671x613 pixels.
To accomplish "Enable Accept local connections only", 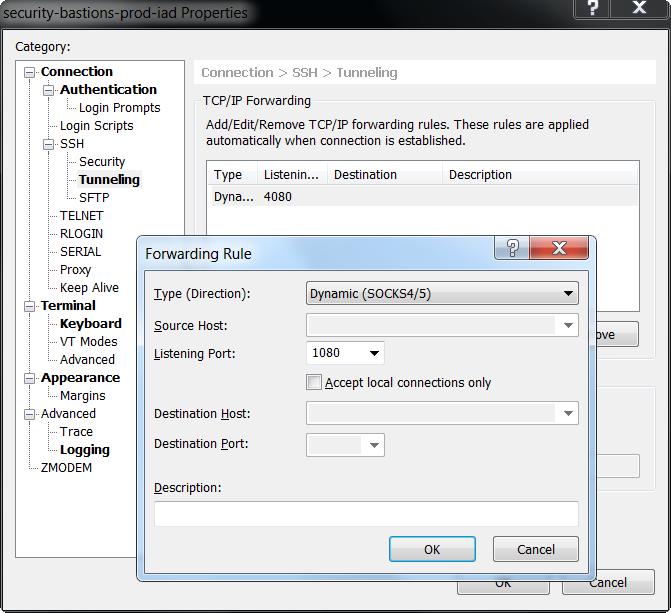I will pos(314,382).
